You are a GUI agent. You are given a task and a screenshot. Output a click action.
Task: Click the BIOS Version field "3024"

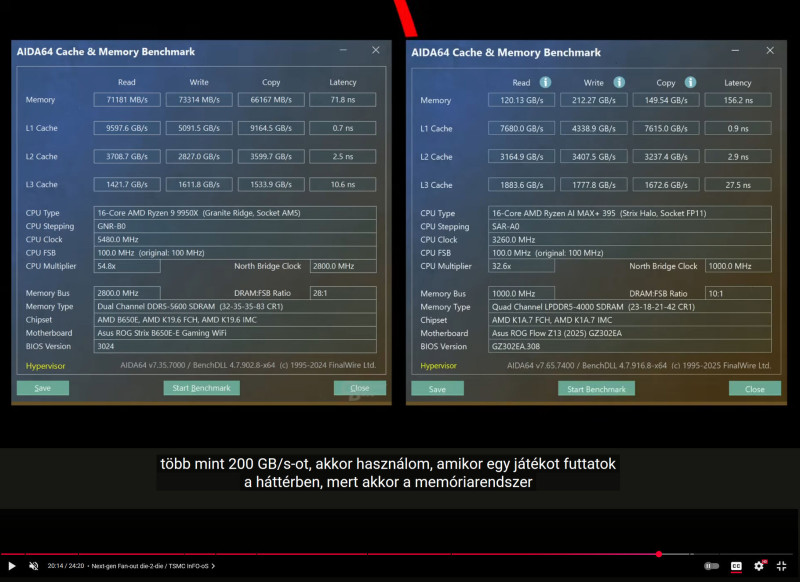pos(235,346)
